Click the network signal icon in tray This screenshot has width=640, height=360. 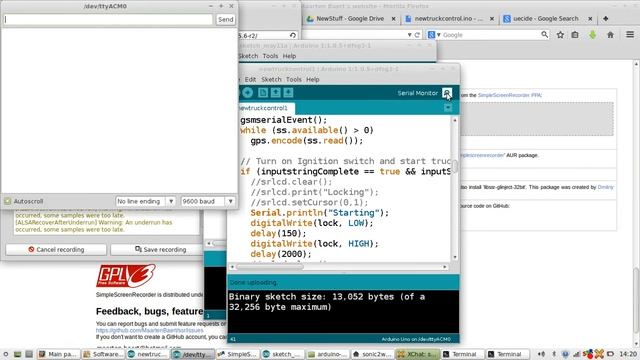pos(577,354)
